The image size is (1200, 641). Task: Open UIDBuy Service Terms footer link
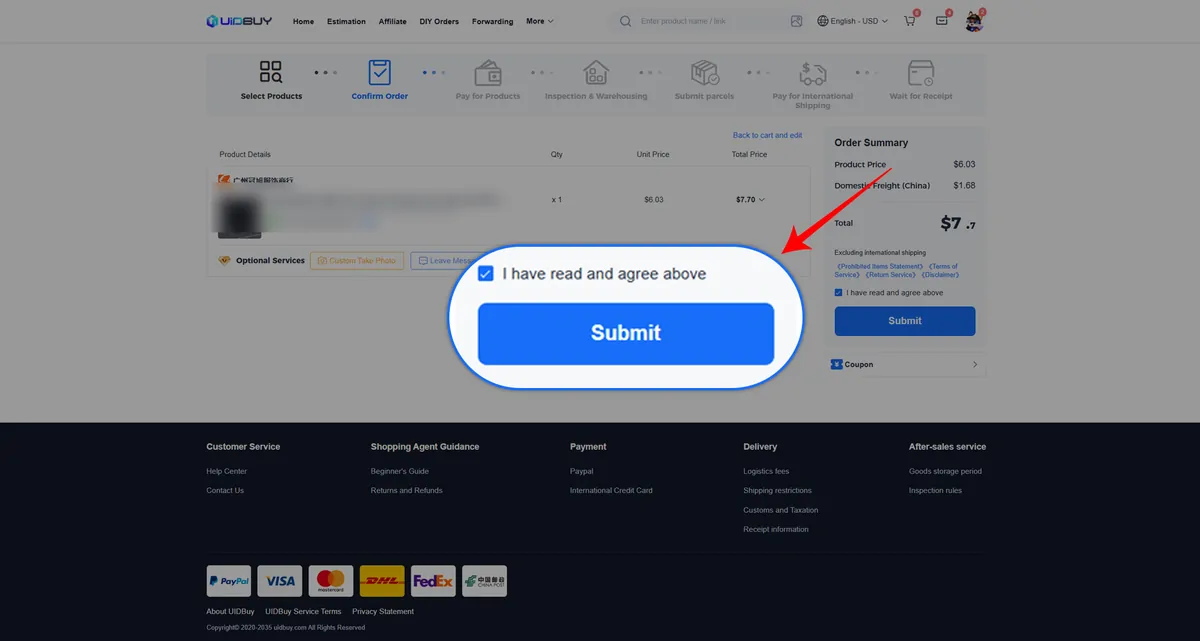[303, 611]
